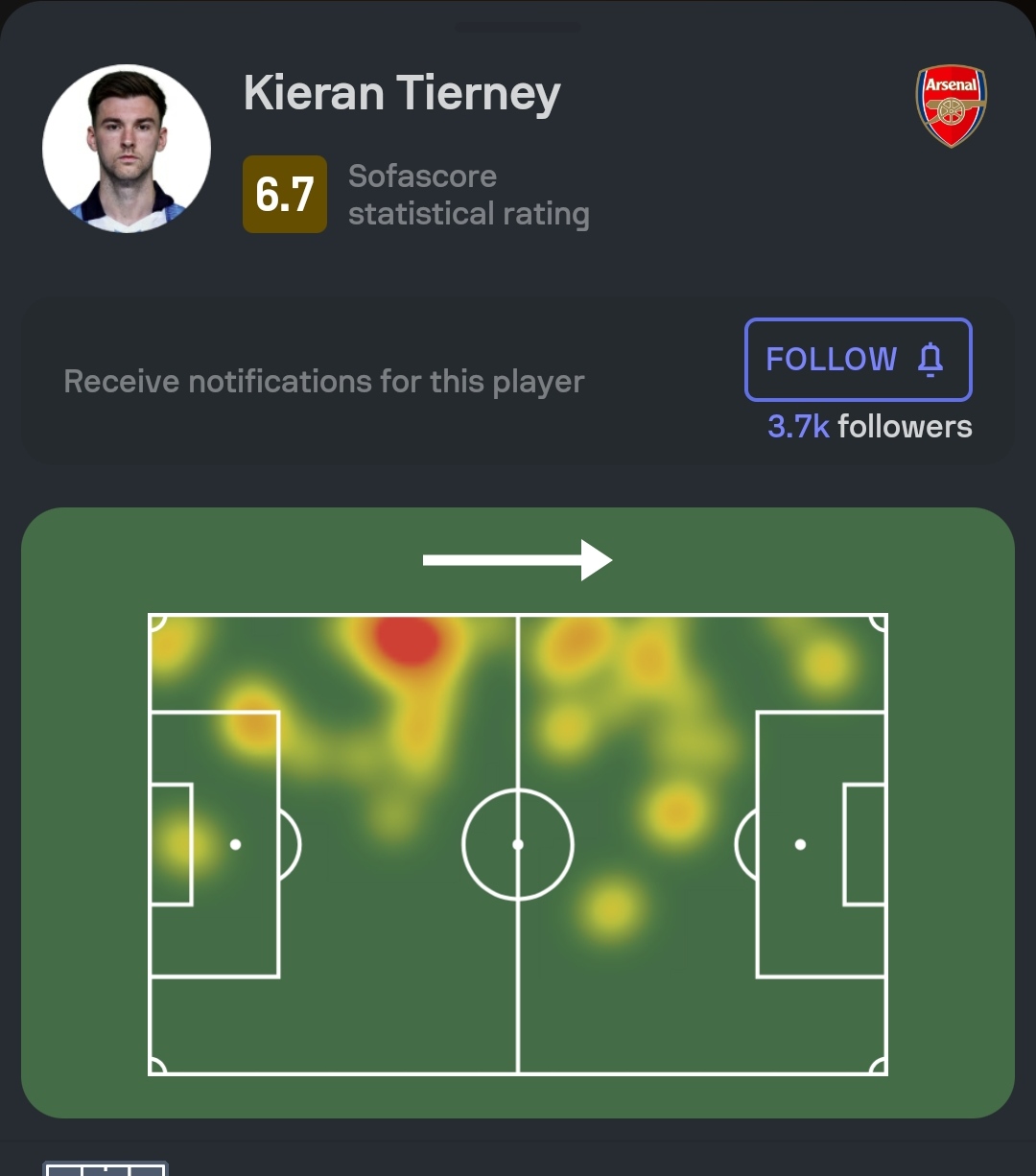This screenshot has width=1036, height=1176.
Task: Tap the orange hotspot beside right penalty arc
Action: [677, 812]
